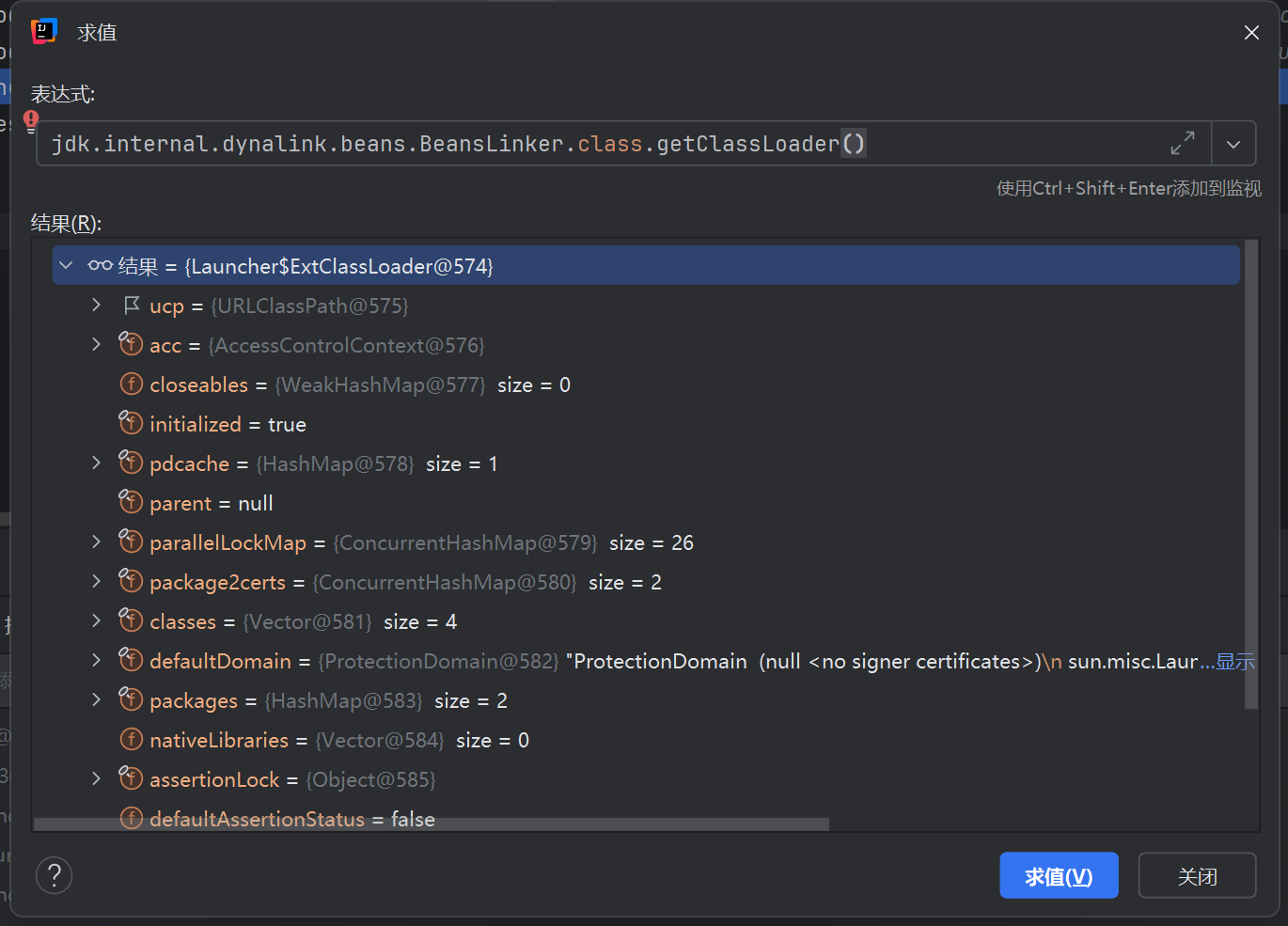The width and height of the screenshot is (1288, 926).
Task: Open the expression history dropdown
Action: [x=1233, y=144]
